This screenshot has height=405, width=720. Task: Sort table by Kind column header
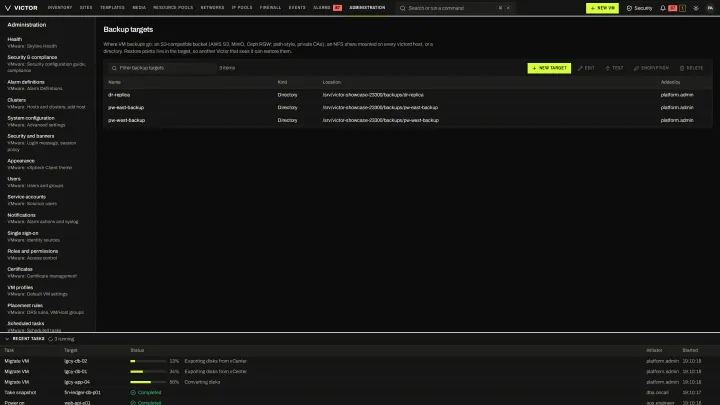(x=282, y=82)
